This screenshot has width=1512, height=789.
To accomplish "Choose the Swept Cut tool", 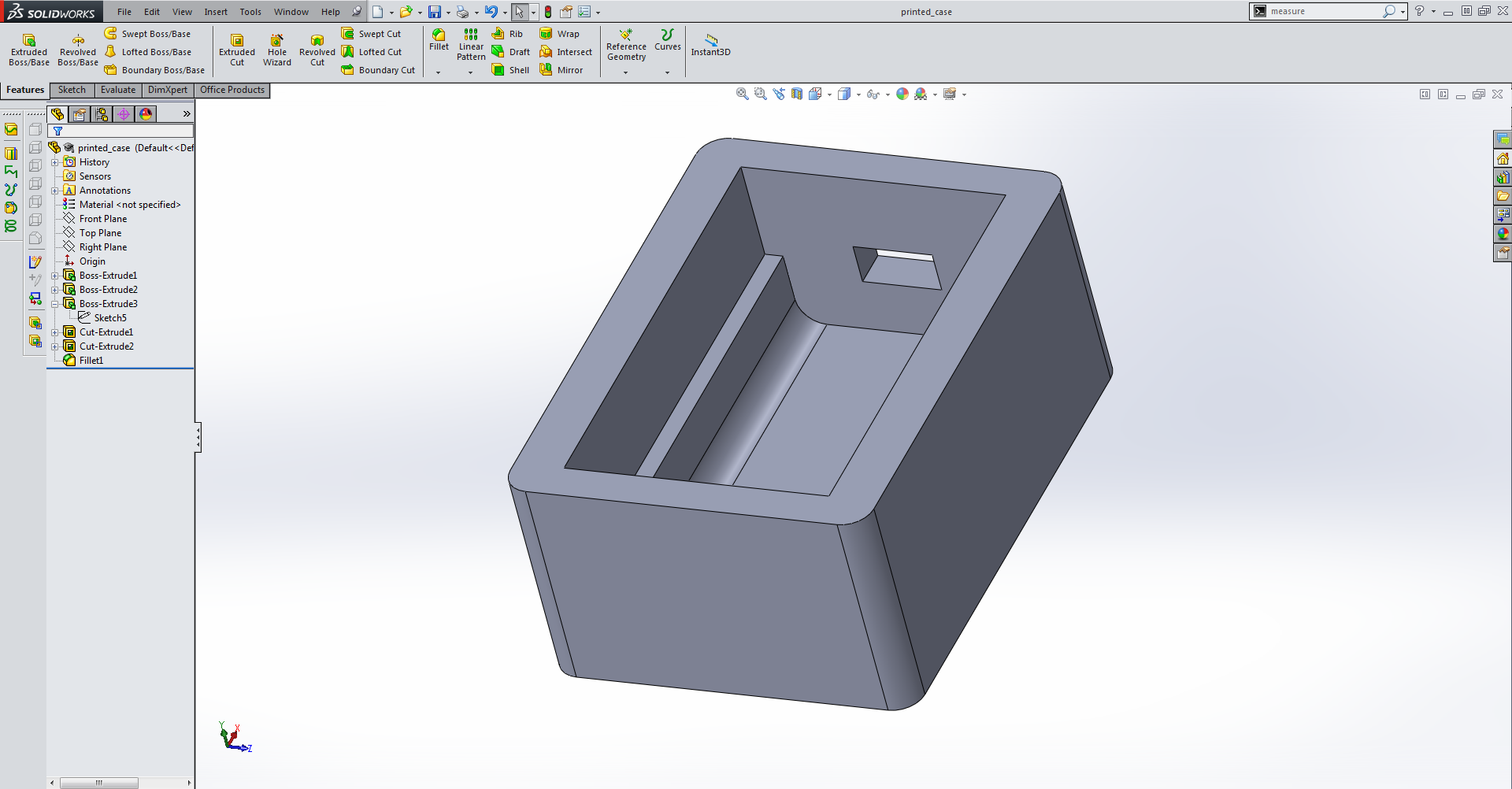I will point(371,34).
